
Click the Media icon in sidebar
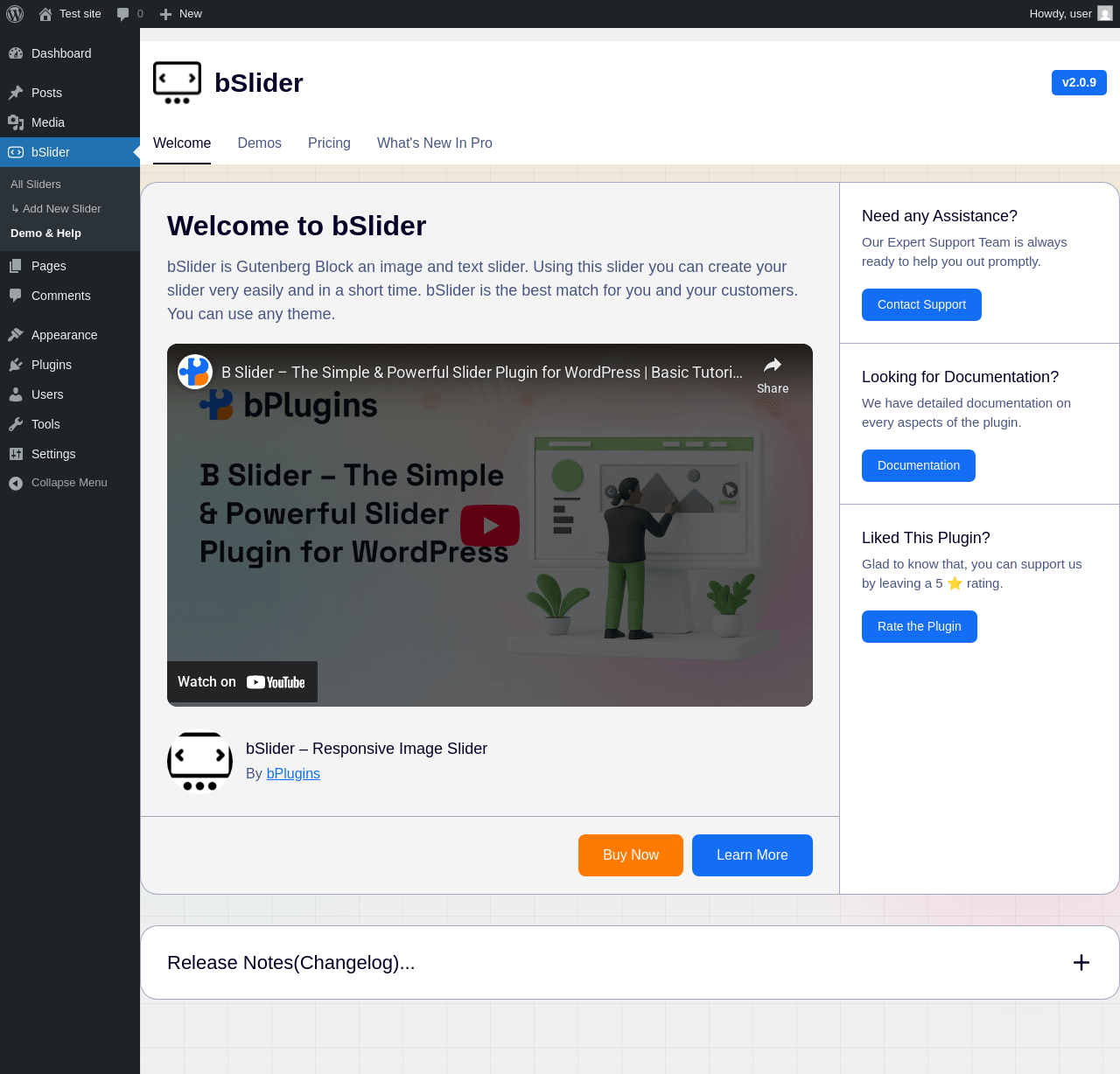[16, 122]
